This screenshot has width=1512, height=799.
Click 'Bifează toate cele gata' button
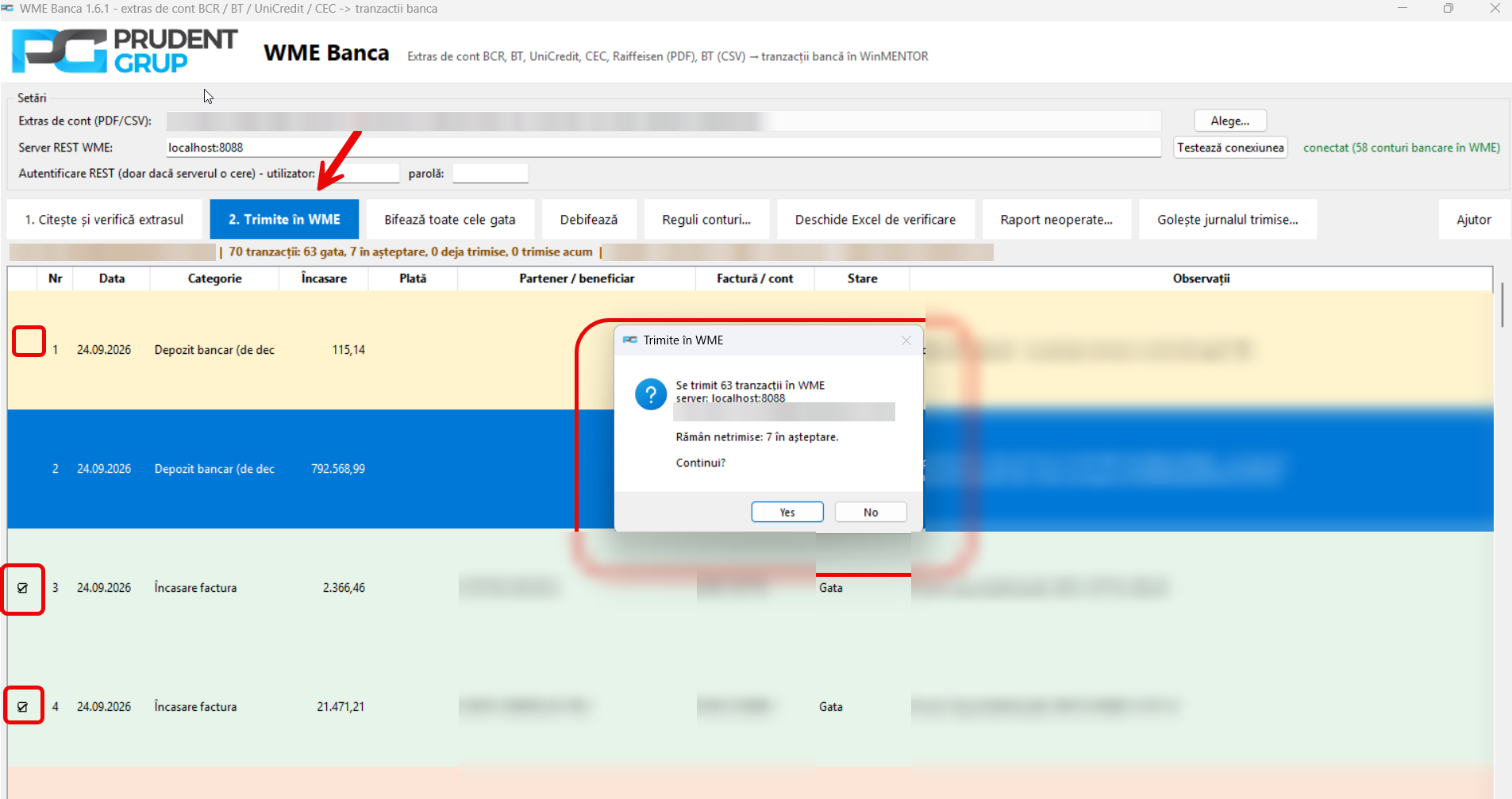pos(450,220)
